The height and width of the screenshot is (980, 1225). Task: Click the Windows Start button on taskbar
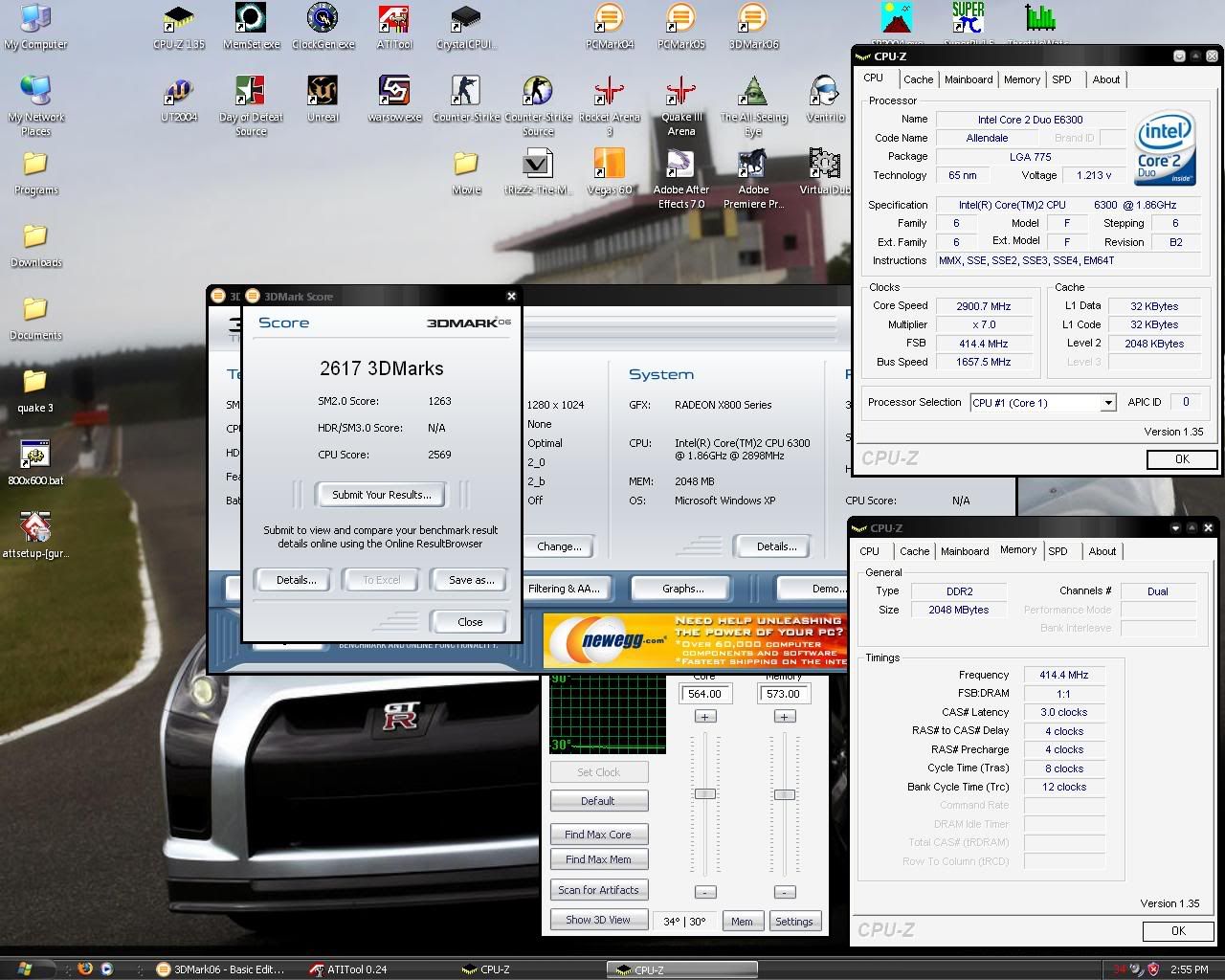[26, 969]
